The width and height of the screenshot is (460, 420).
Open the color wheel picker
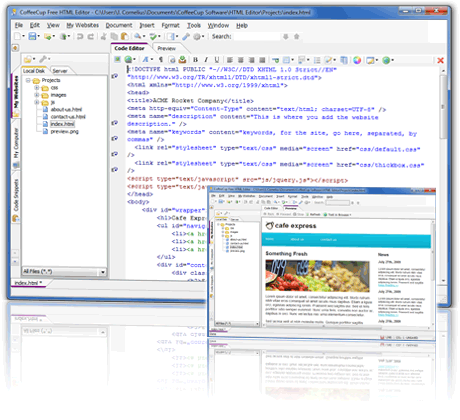pos(357,60)
